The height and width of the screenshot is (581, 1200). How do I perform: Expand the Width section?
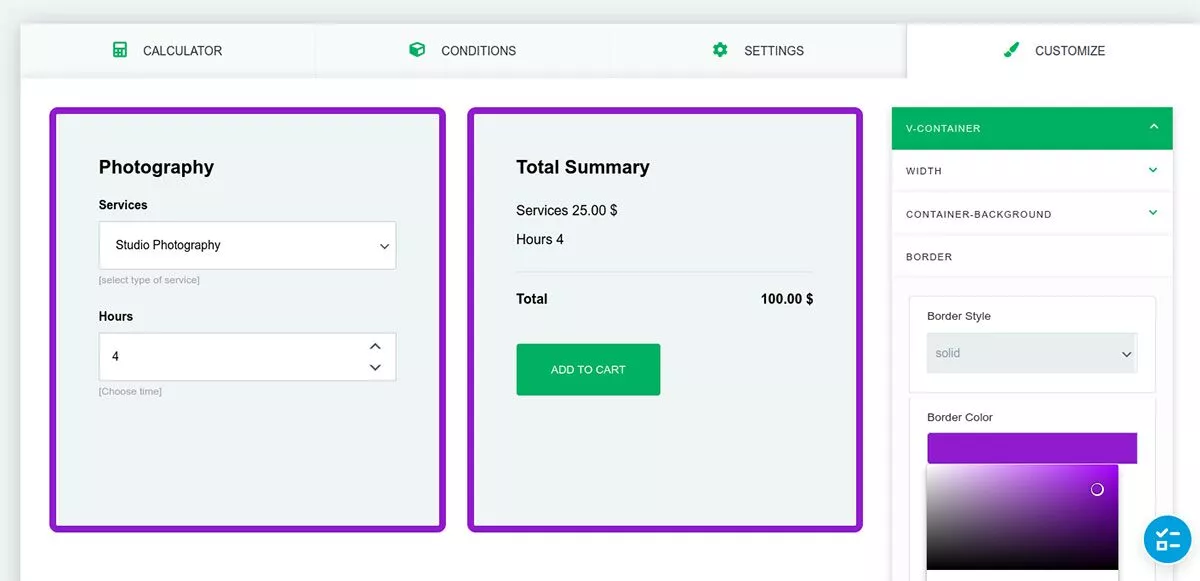[1032, 171]
